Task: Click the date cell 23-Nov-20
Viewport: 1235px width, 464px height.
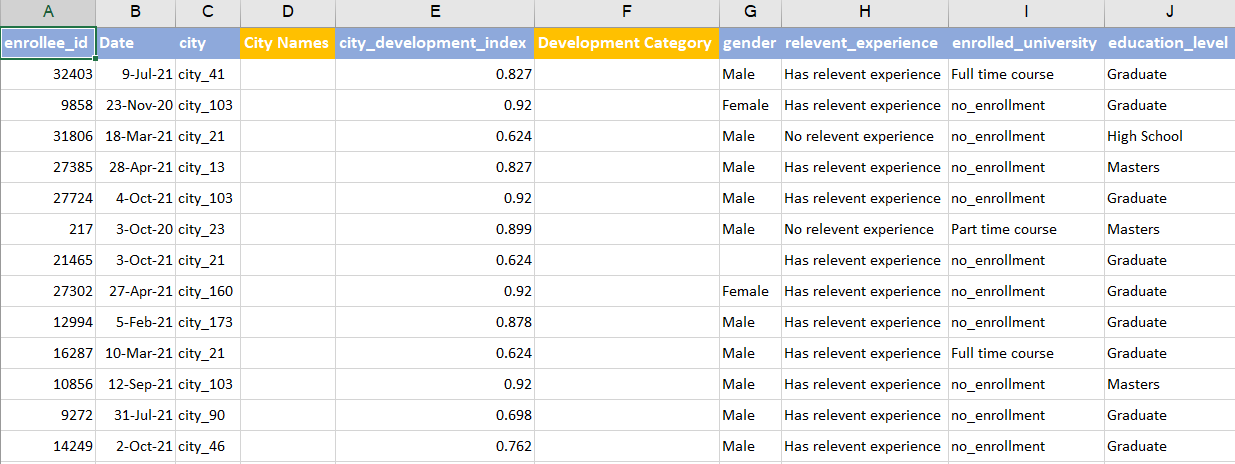Action: coord(136,105)
